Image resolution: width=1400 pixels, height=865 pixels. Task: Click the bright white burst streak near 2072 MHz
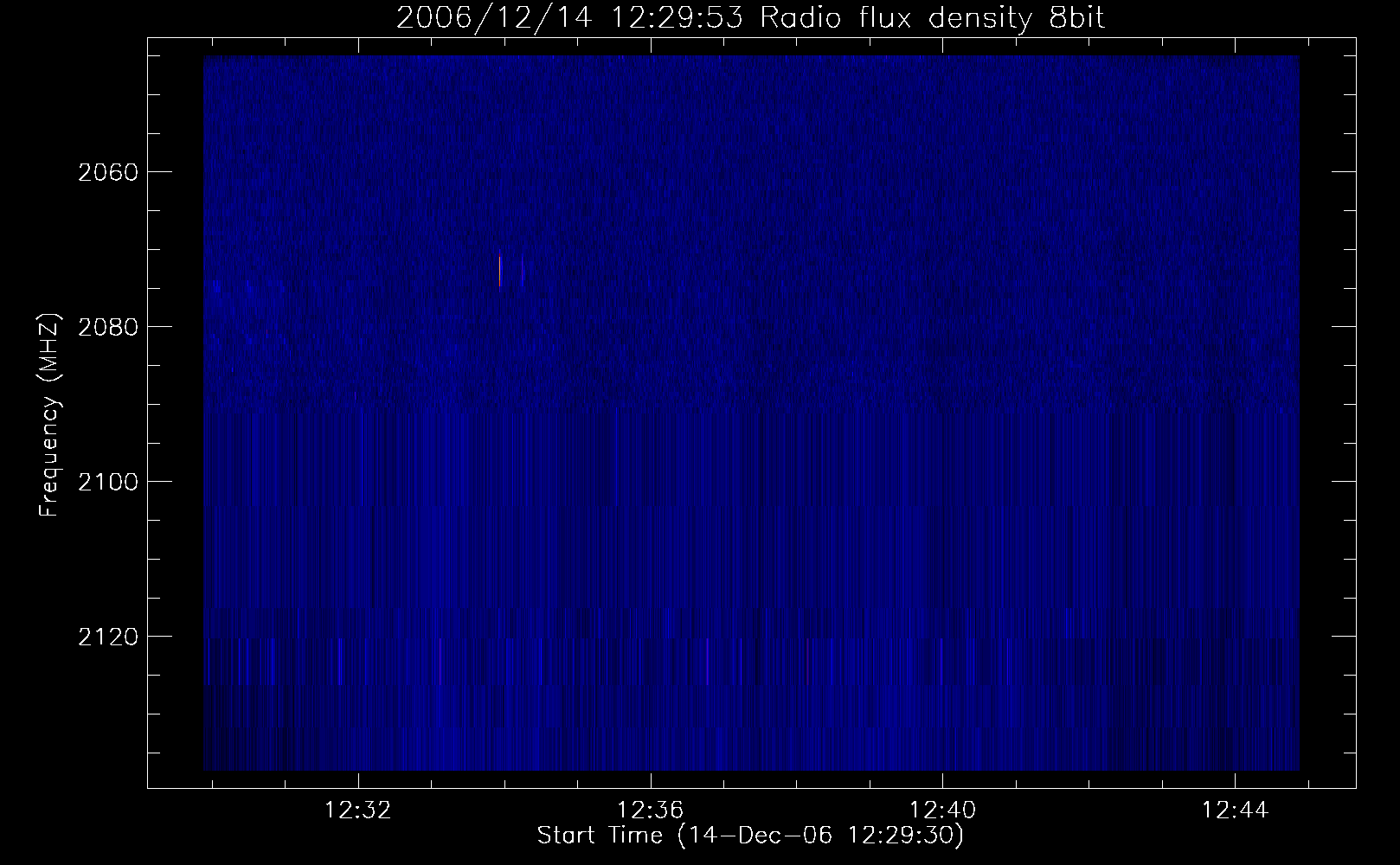500,270
